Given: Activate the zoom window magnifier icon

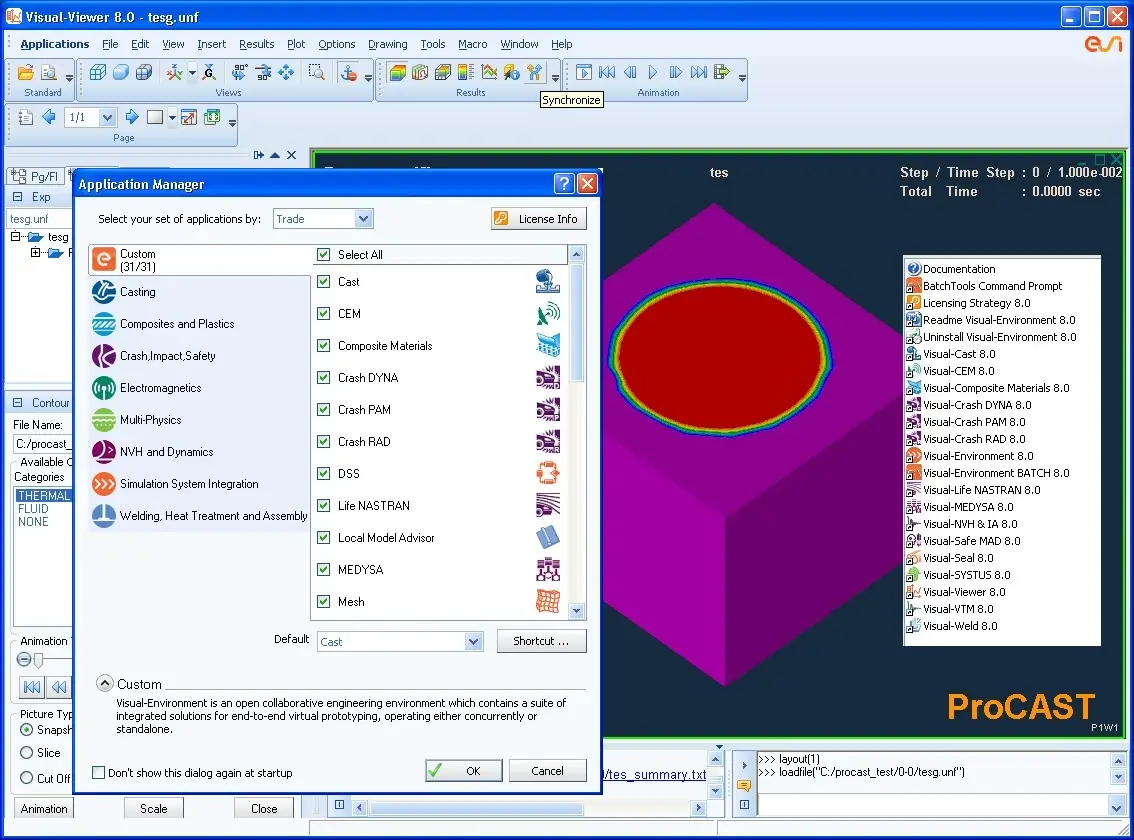Looking at the screenshot, I should click(x=316, y=72).
